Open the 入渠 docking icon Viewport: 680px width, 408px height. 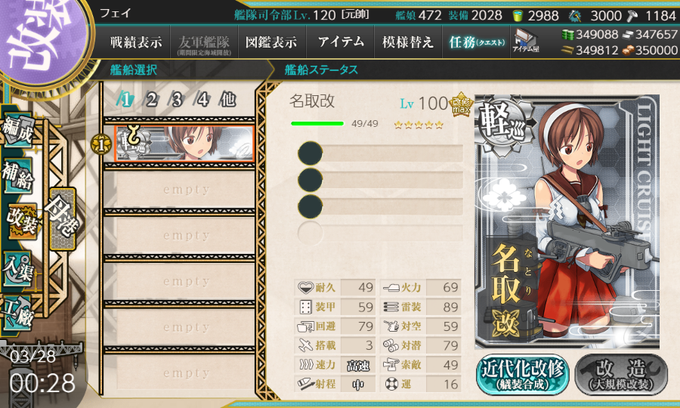18,269
